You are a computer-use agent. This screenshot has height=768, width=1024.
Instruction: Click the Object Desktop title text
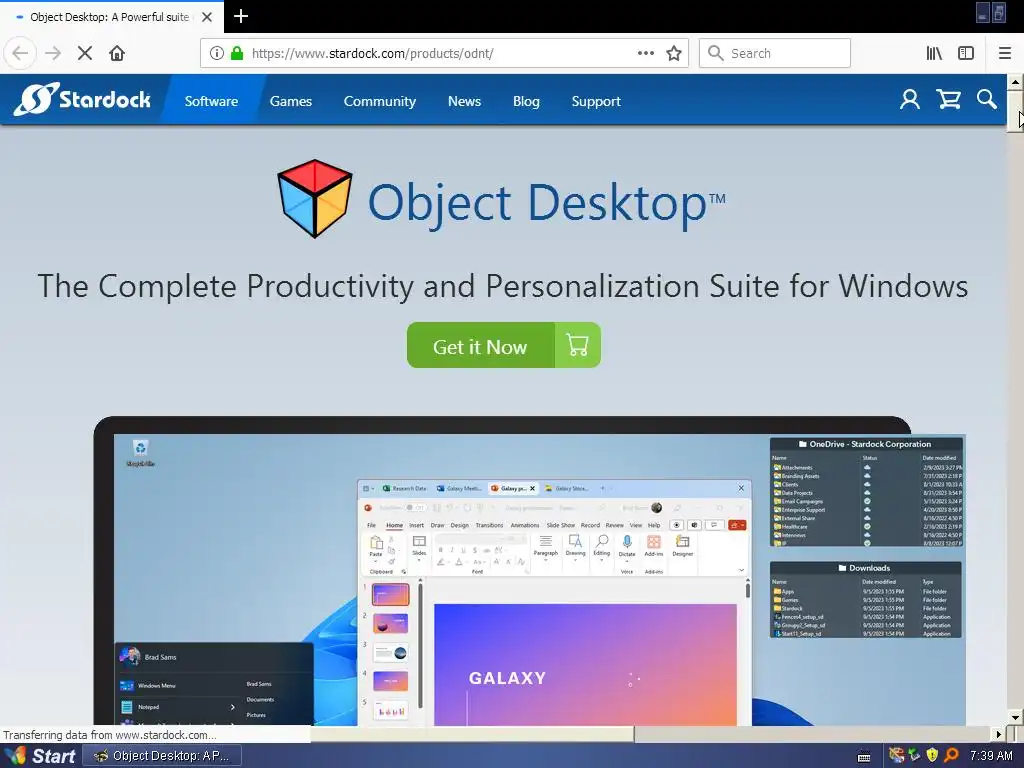tap(547, 203)
